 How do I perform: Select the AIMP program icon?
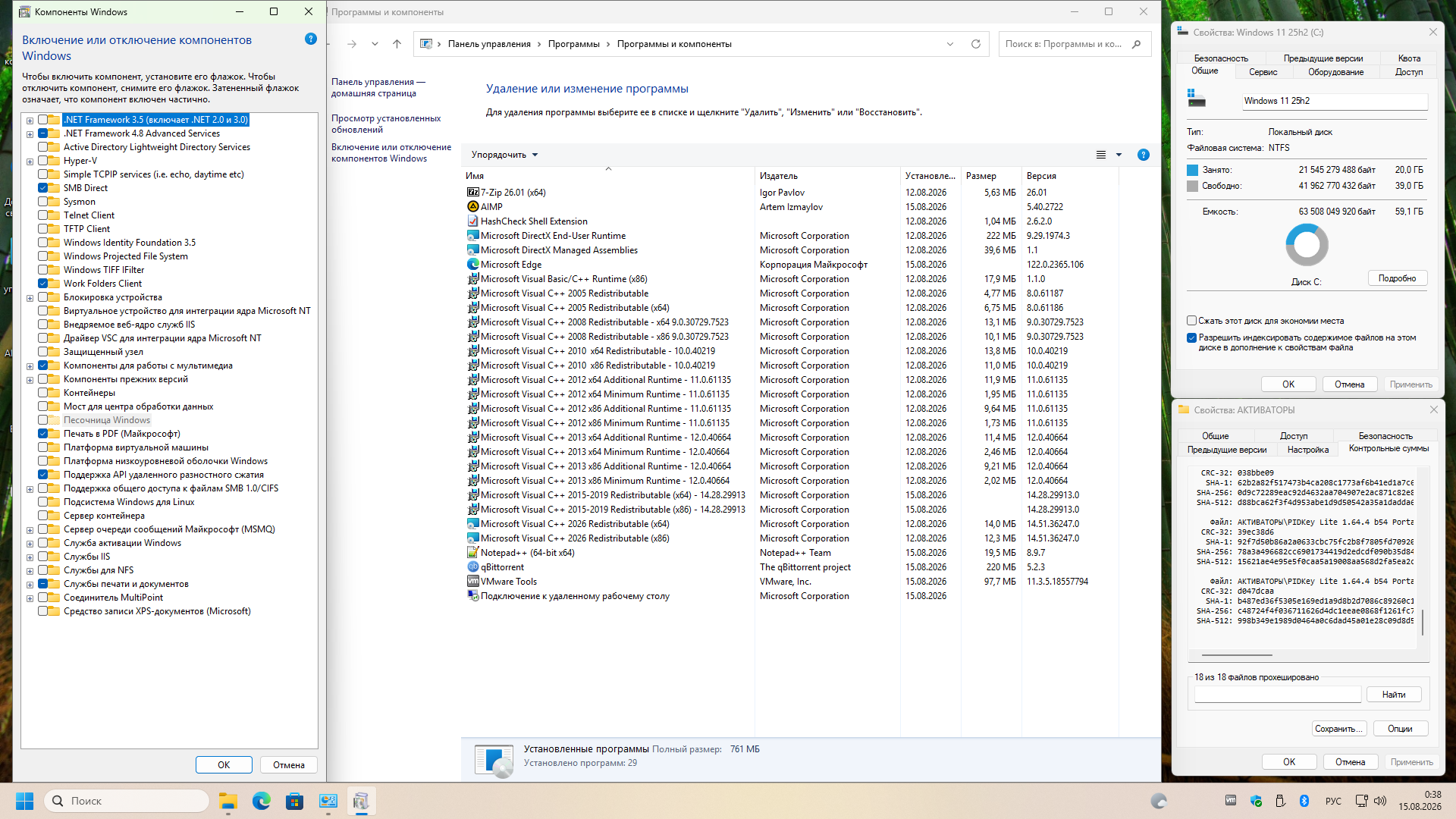[x=473, y=207]
